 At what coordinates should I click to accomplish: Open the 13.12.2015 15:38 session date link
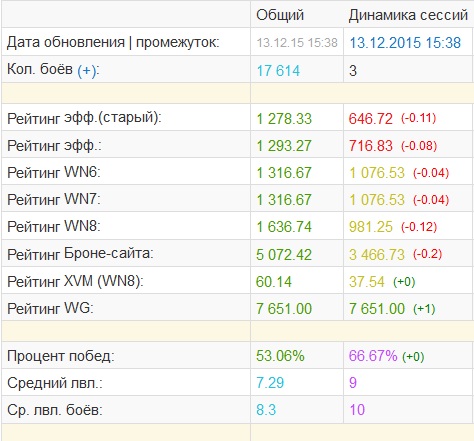pyautogui.click(x=405, y=43)
